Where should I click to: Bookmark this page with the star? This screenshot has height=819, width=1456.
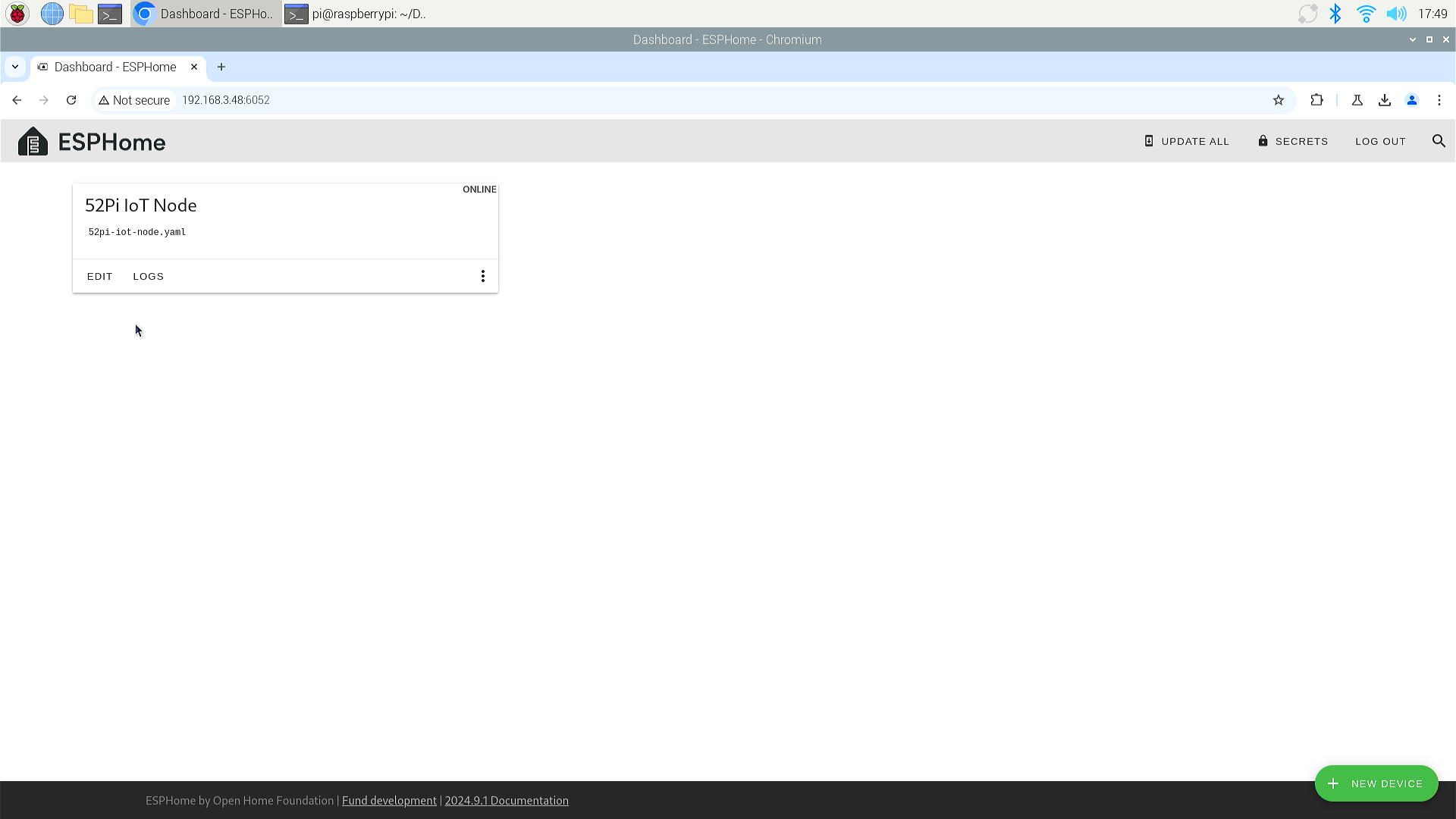point(1279,100)
